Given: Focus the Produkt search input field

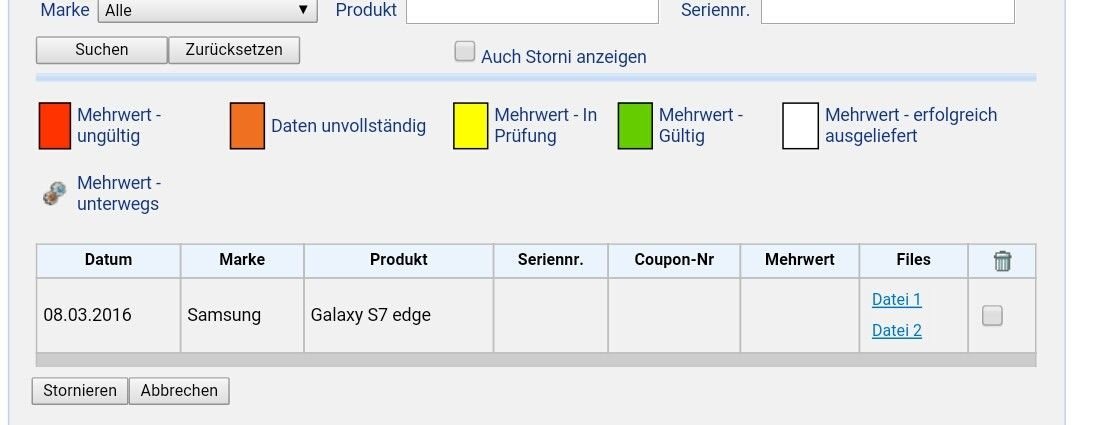Looking at the screenshot, I should 532,11.
